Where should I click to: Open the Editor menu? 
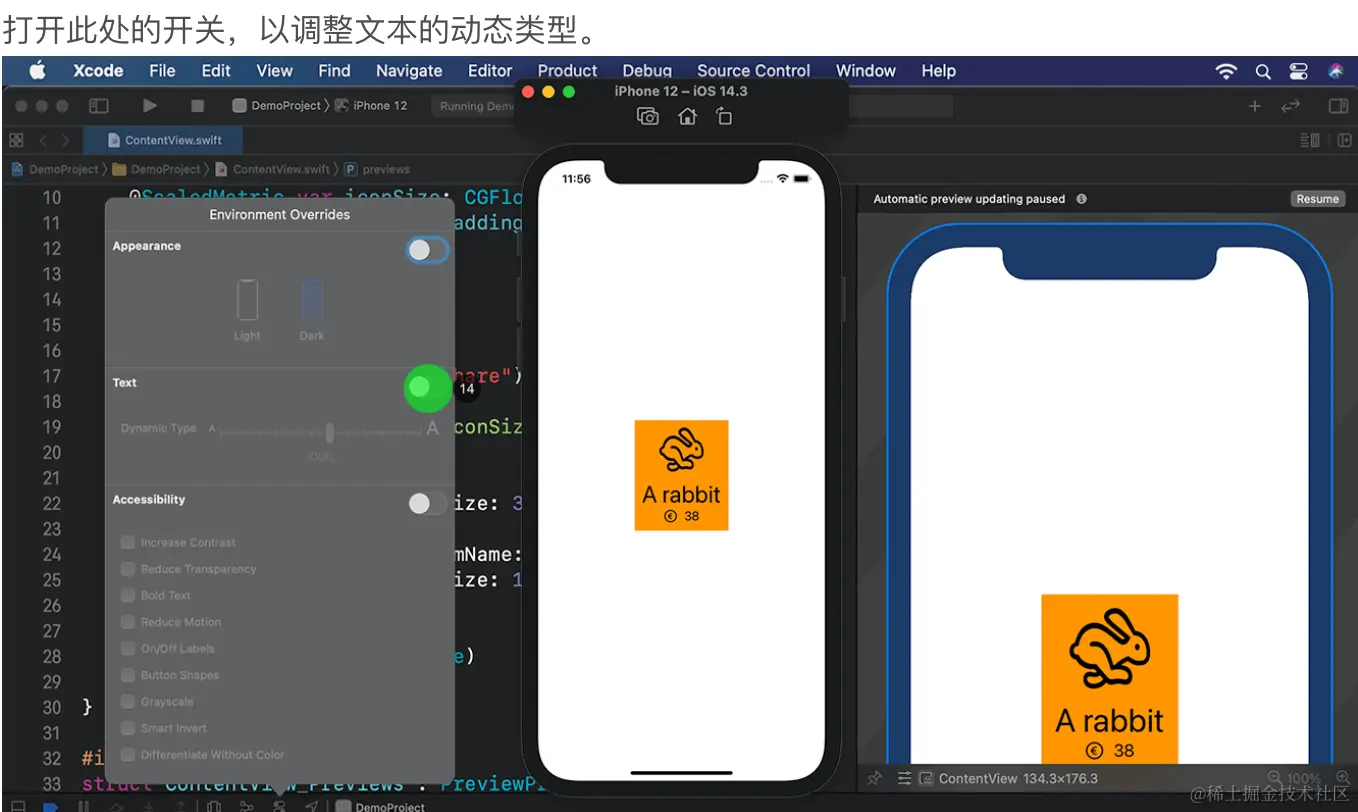pyautogui.click(x=490, y=71)
